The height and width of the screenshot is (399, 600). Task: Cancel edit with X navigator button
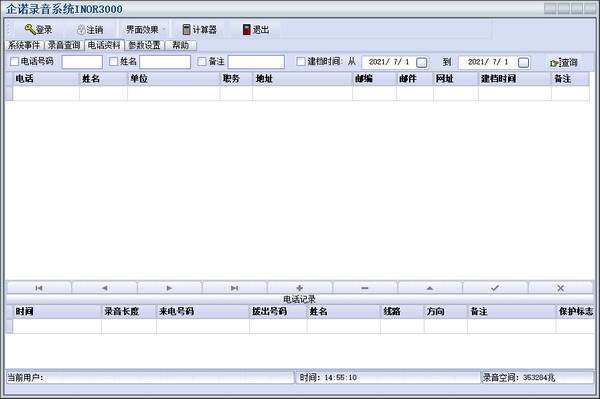click(x=561, y=288)
